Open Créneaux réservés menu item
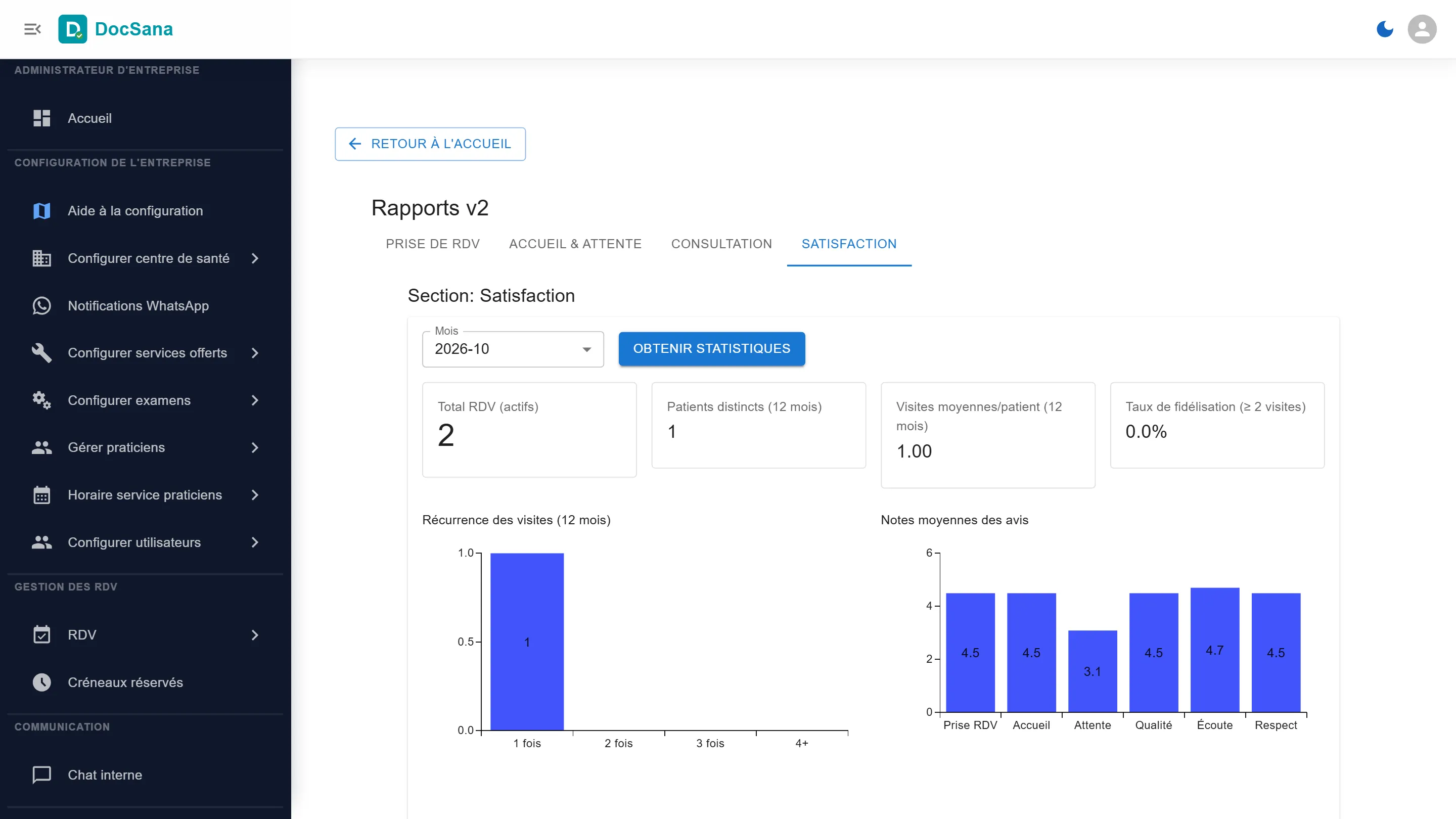The height and width of the screenshot is (819, 1456). coord(145,682)
